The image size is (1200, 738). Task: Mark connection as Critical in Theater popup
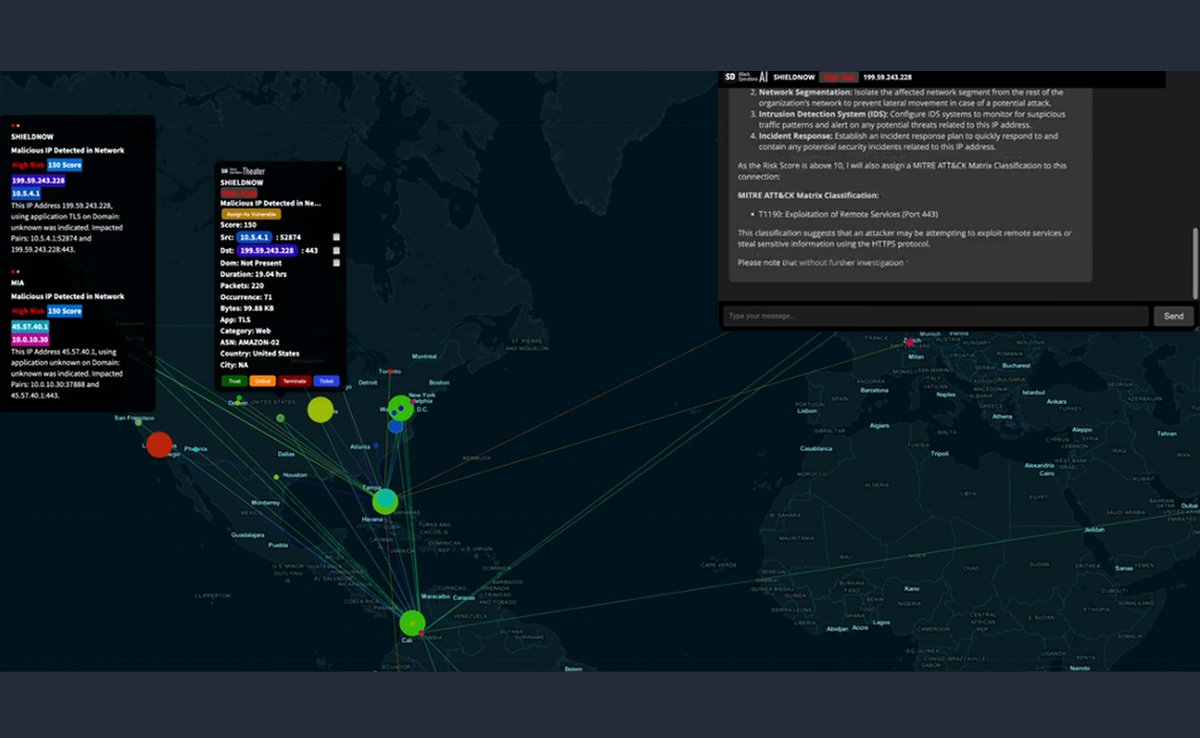(x=263, y=381)
